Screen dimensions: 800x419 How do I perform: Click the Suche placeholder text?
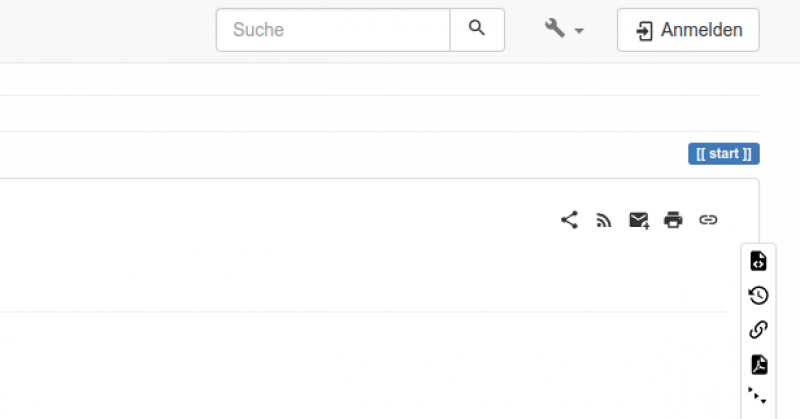point(259,30)
